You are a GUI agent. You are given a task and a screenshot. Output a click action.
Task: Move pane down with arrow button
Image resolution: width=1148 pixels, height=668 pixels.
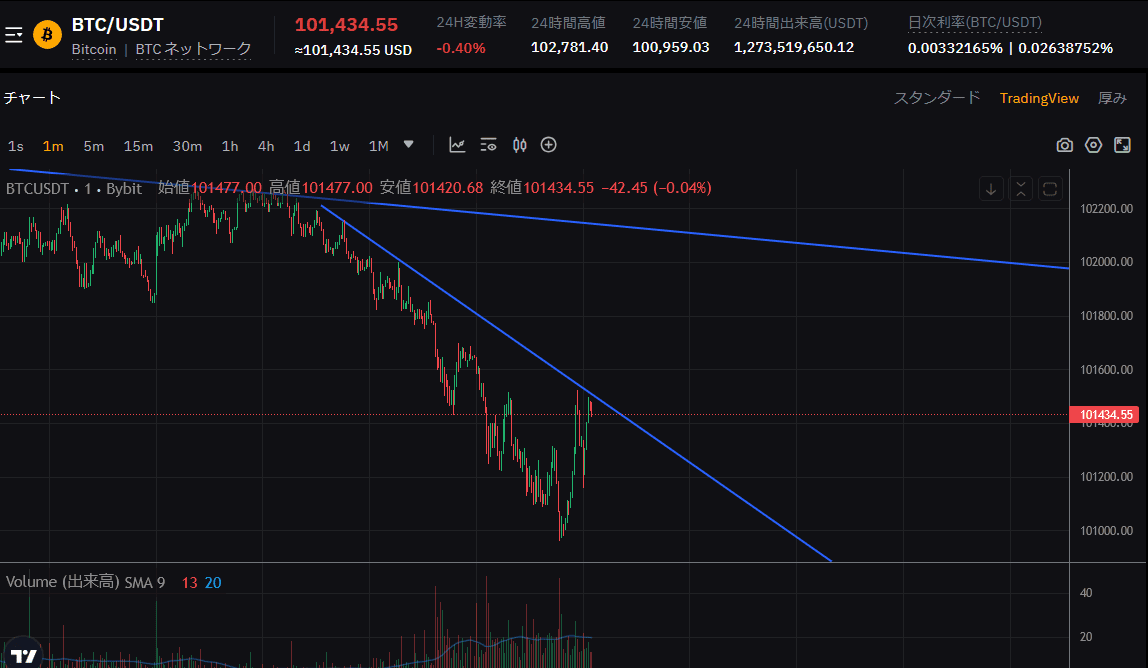991,188
